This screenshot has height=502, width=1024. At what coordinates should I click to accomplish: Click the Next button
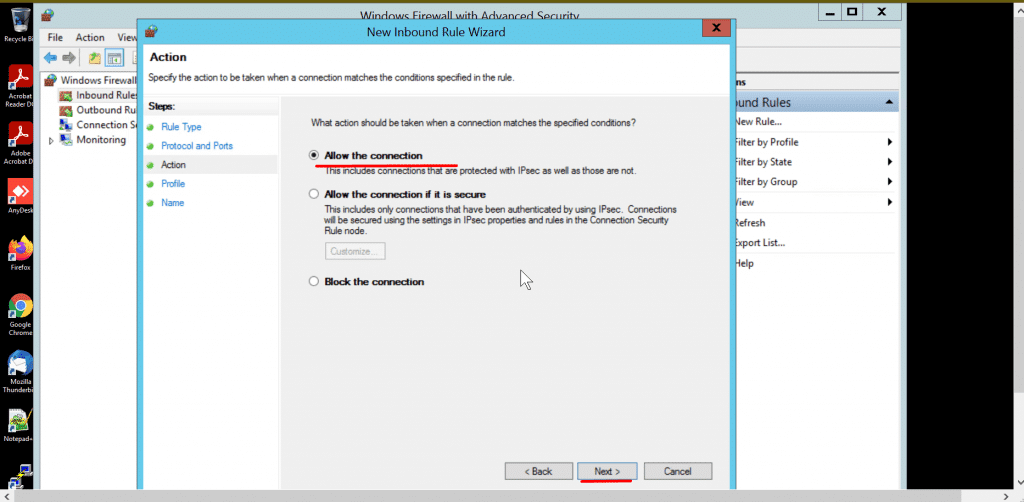[606, 471]
